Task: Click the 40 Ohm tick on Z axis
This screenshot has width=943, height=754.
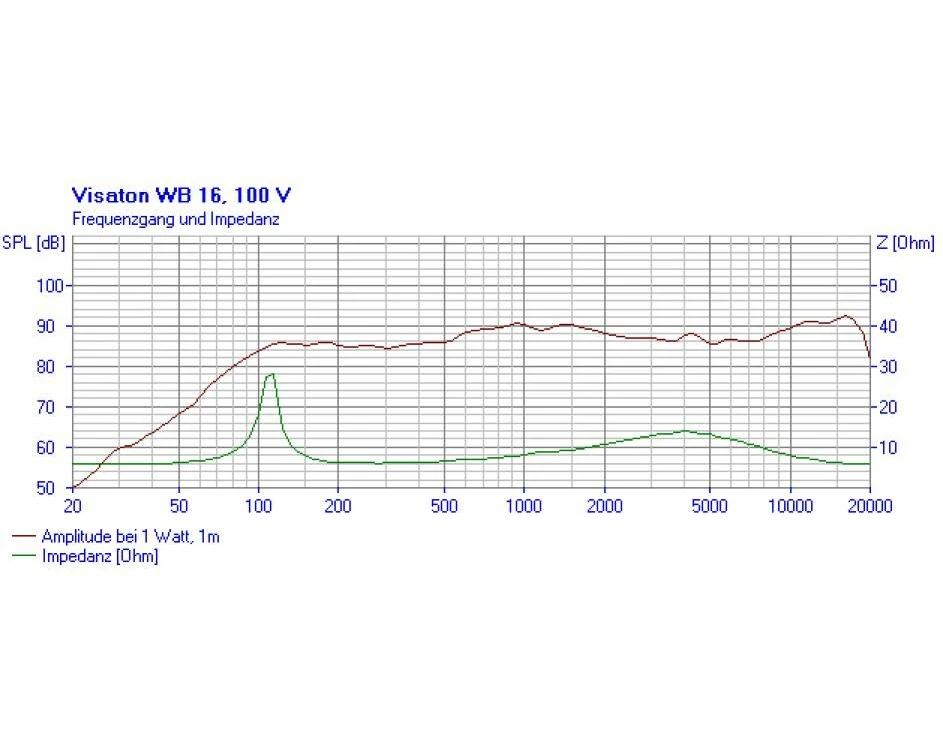Action: (x=888, y=326)
